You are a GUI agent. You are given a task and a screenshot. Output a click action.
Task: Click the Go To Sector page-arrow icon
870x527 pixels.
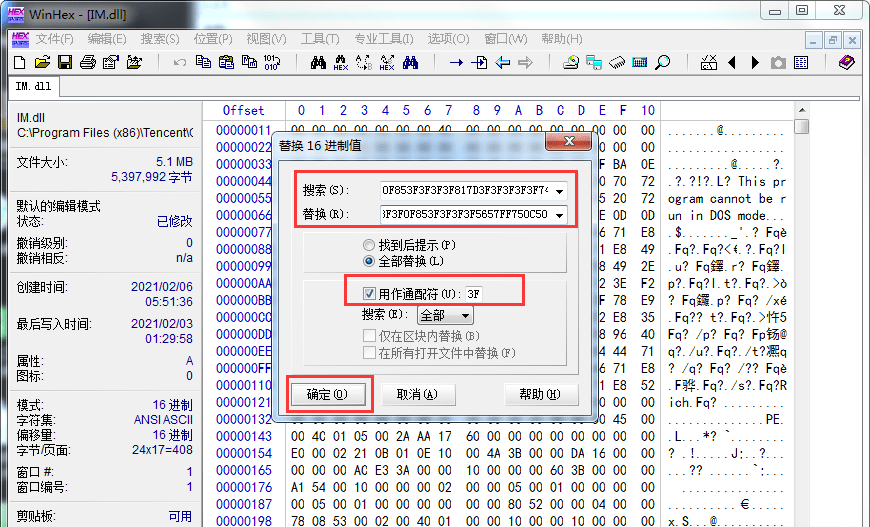point(479,62)
